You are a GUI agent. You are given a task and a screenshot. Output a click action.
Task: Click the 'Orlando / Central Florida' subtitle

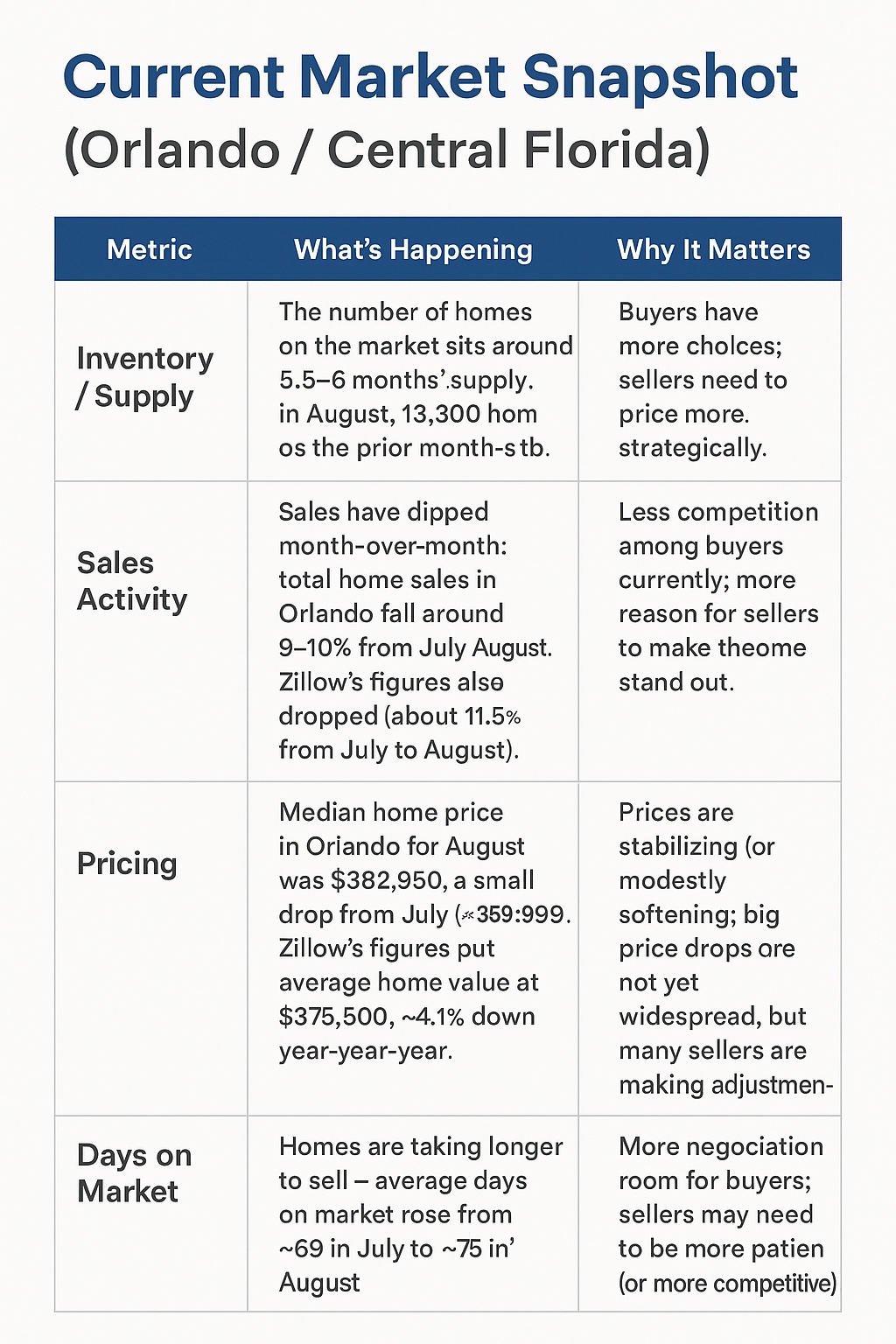[387, 150]
